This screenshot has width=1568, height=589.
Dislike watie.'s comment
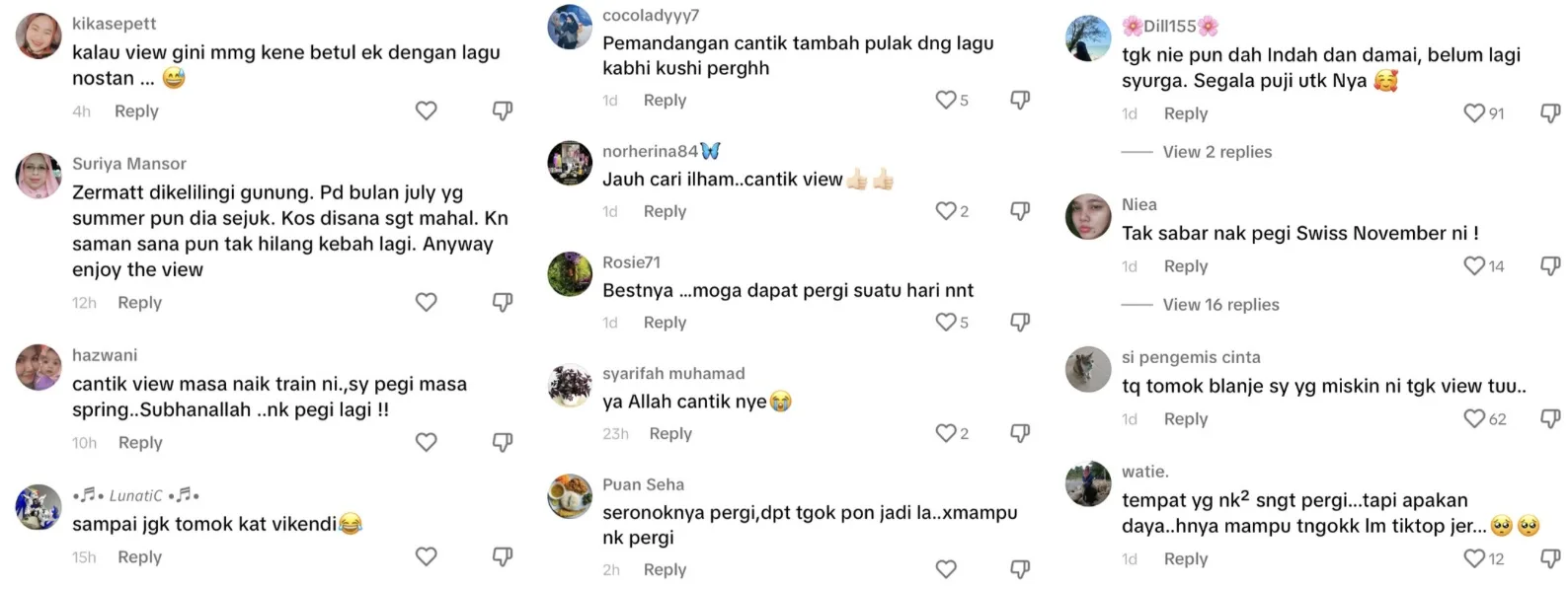[1550, 558]
